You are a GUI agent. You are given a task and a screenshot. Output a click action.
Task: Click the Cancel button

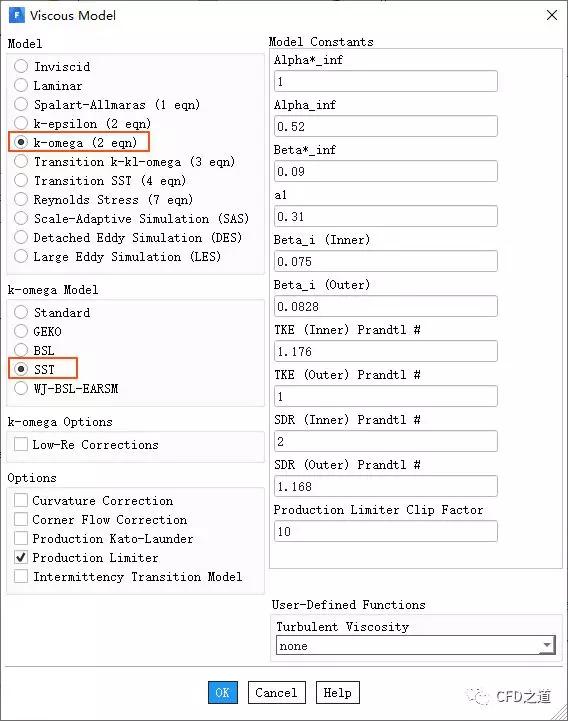[277, 692]
